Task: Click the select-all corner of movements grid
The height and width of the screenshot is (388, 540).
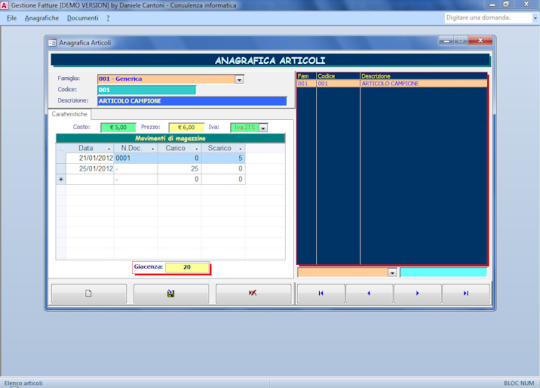Action: [61, 148]
